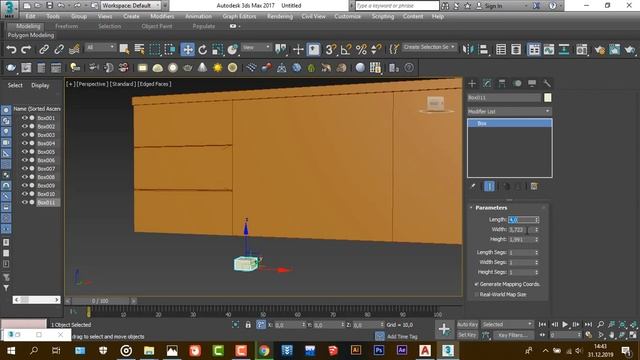The image size is (640, 360).
Task: Open the Customize menu
Action: 347,16
